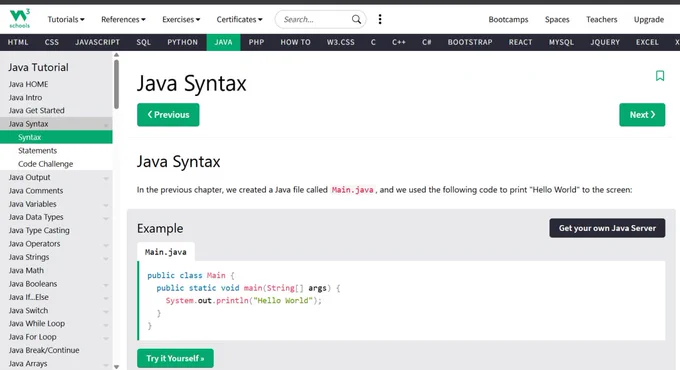Collapse the Java Syntax sidebar section arrow

tap(106, 125)
